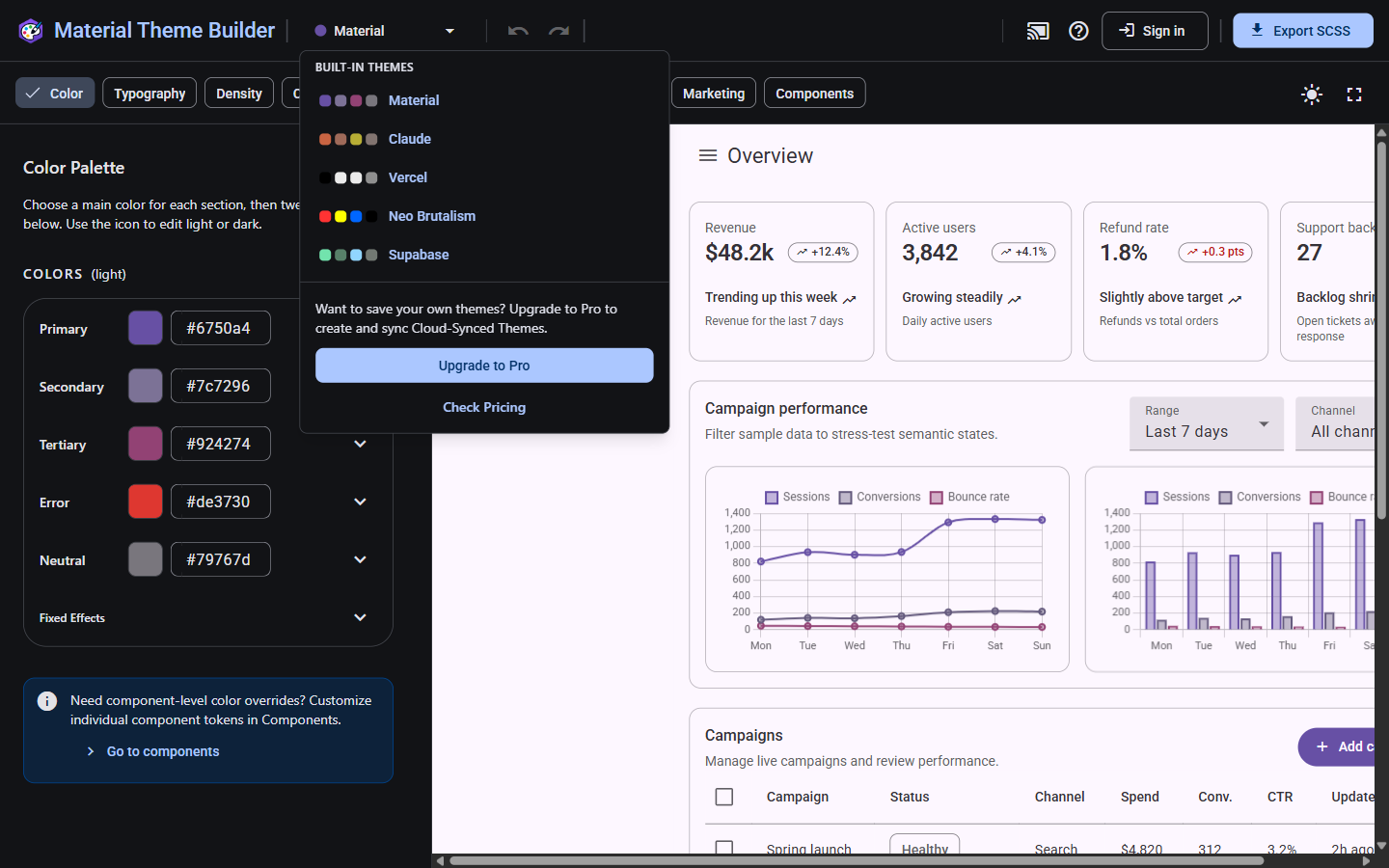Image resolution: width=1389 pixels, height=868 pixels.
Task: Click the purple Add campaign button
Action: [x=1336, y=746]
